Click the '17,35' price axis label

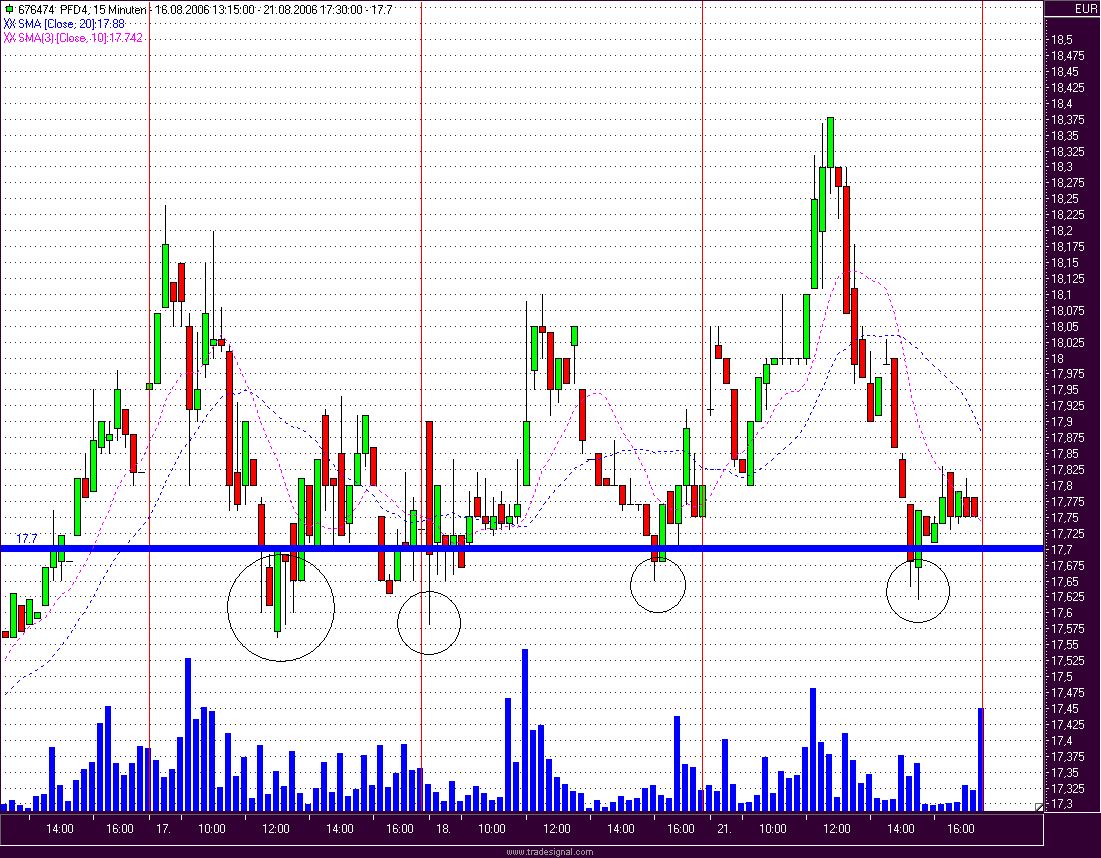coord(1064,772)
